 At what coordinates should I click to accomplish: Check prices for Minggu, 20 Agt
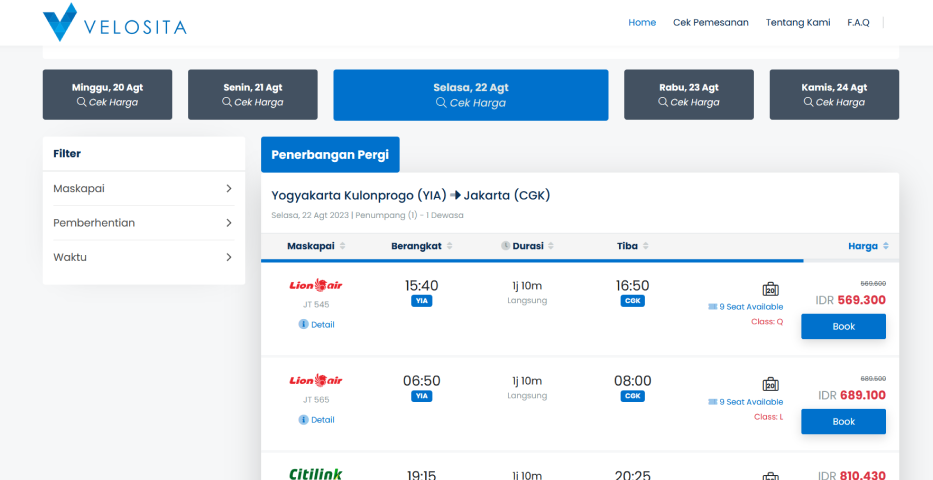(x=107, y=94)
